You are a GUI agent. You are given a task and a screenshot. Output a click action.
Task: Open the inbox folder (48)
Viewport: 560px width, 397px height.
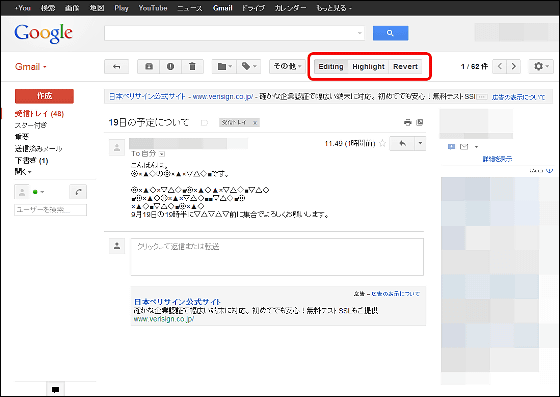[x=39, y=114]
